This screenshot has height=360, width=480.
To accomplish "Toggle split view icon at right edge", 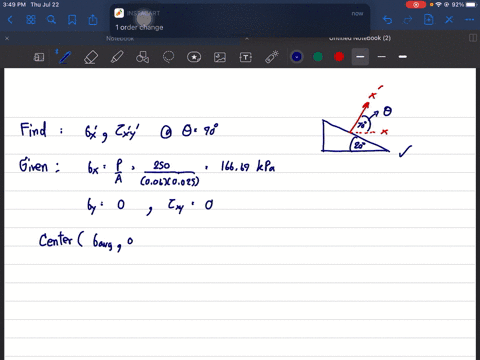I will (x=473, y=38).
